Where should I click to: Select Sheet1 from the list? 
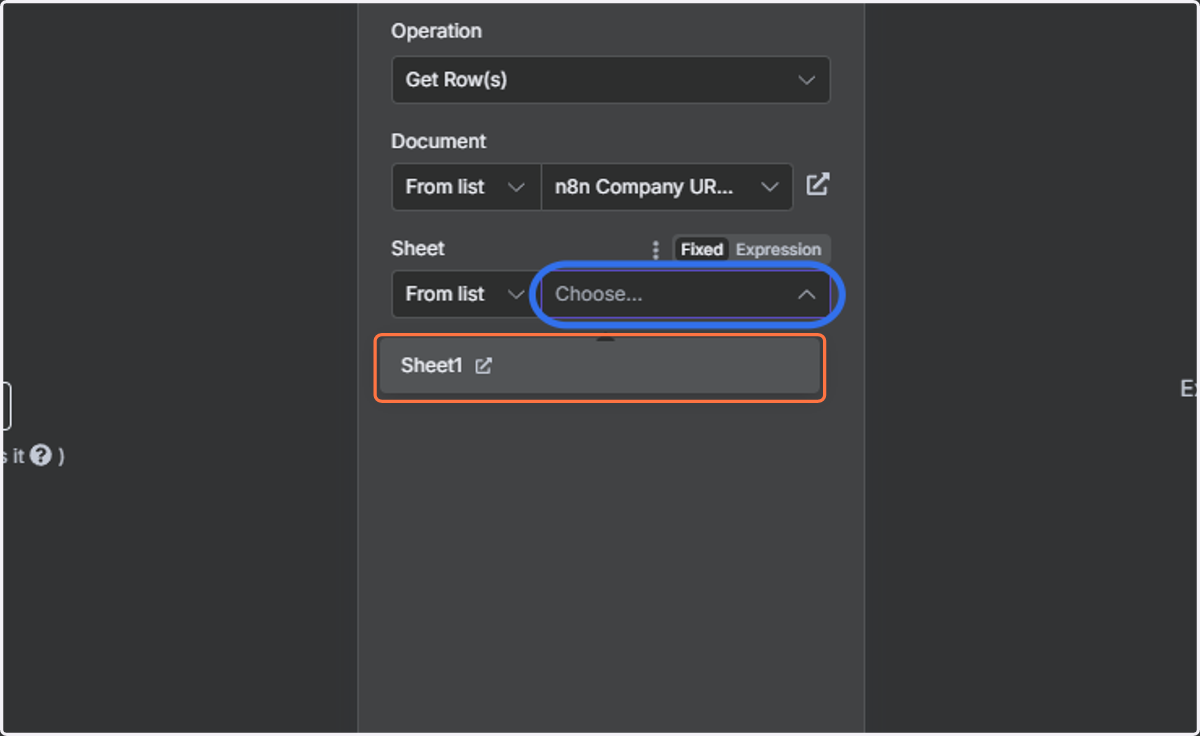tap(600, 366)
